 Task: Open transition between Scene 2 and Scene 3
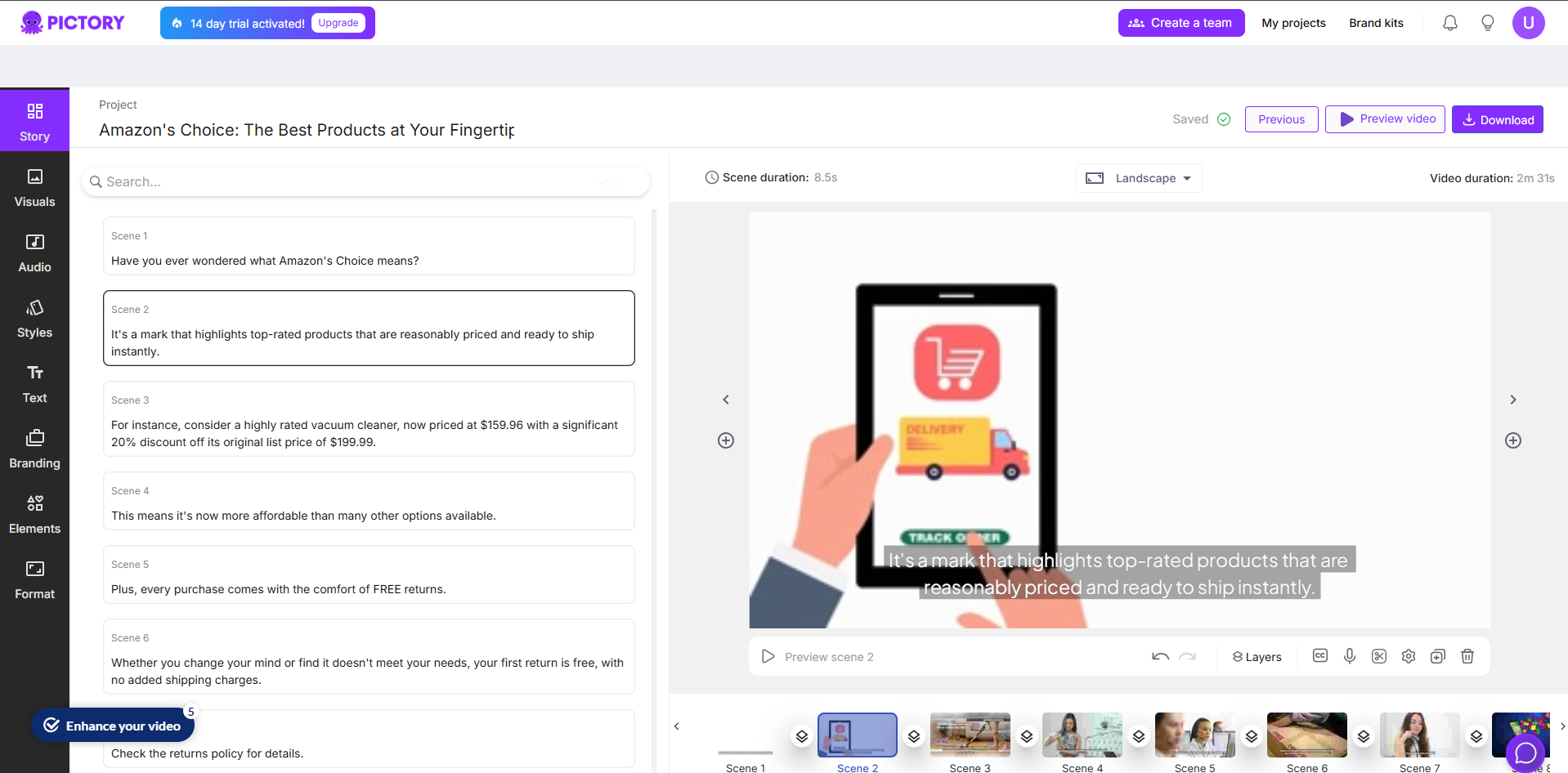(914, 736)
